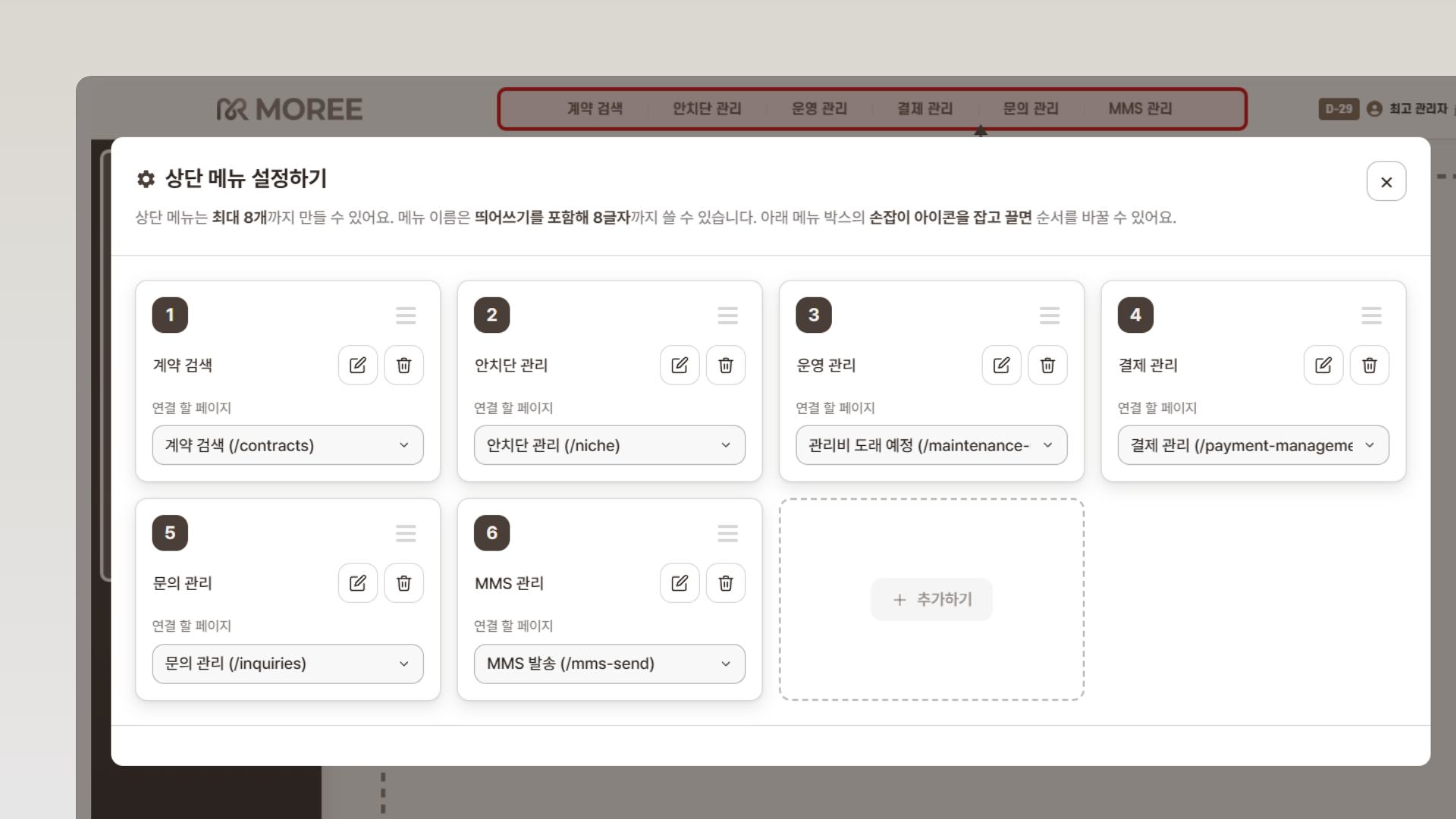
Task: Open the 관리비 도래 예정 page dropdown
Action: pyautogui.click(x=931, y=445)
